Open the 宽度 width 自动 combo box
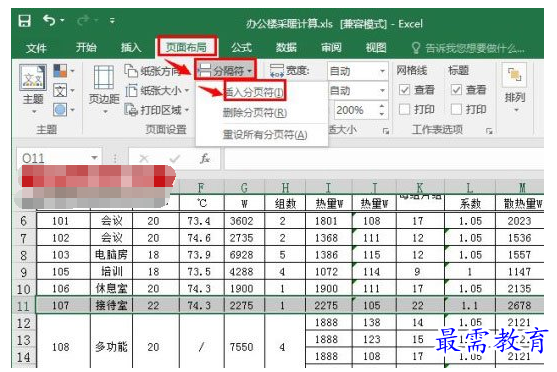Screen dimensions: 557x372 click(357, 71)
